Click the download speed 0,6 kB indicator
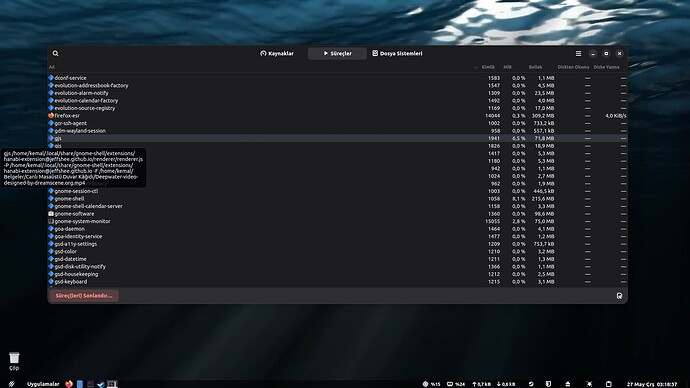The width and height of the screenshot is (690, 388). 506,384
